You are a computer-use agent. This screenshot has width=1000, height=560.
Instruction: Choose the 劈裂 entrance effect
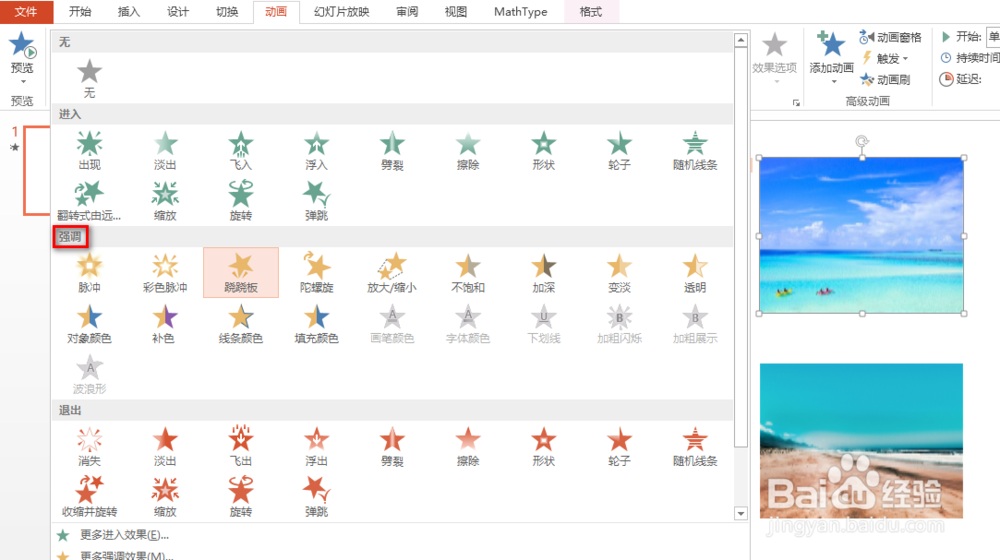tap(392, 151)
